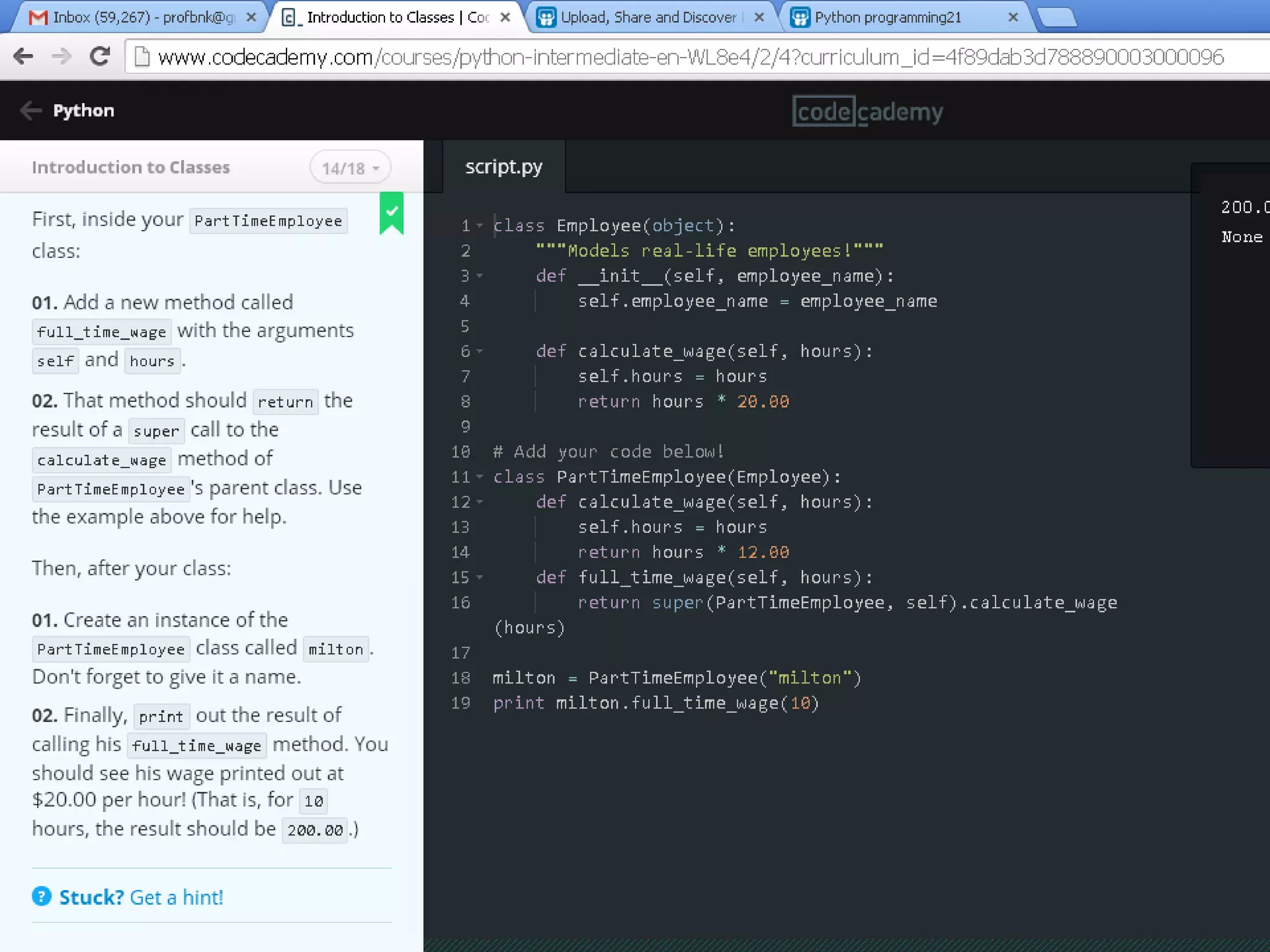The height and width of the screenshot is (952, 1270).
Task: Click the 'super' inline code in instructions
Action: pyautogui.click(x=156, y=431)
